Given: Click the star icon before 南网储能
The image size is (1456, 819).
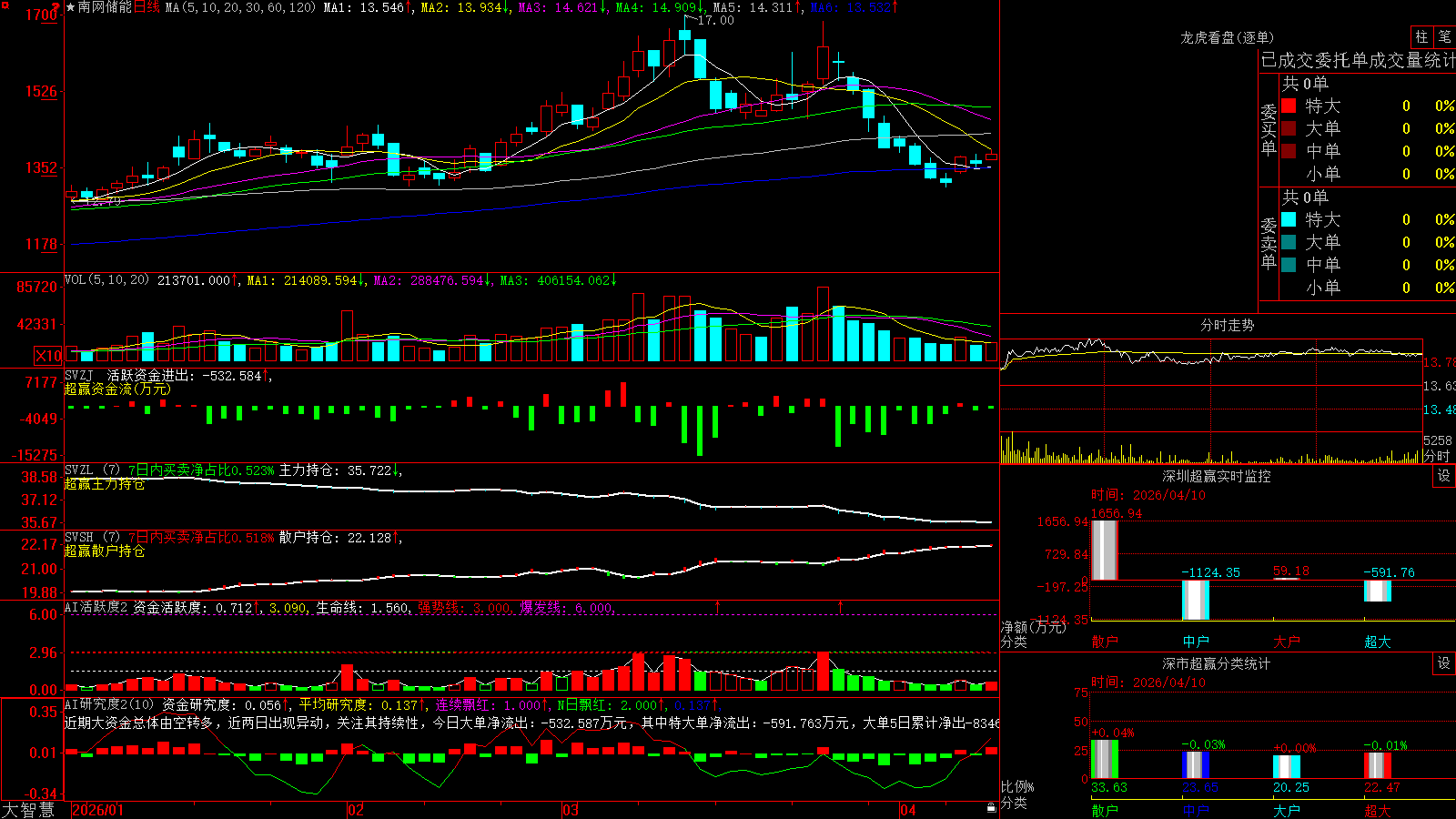Looking at the screenshot, I should (70, 7).
